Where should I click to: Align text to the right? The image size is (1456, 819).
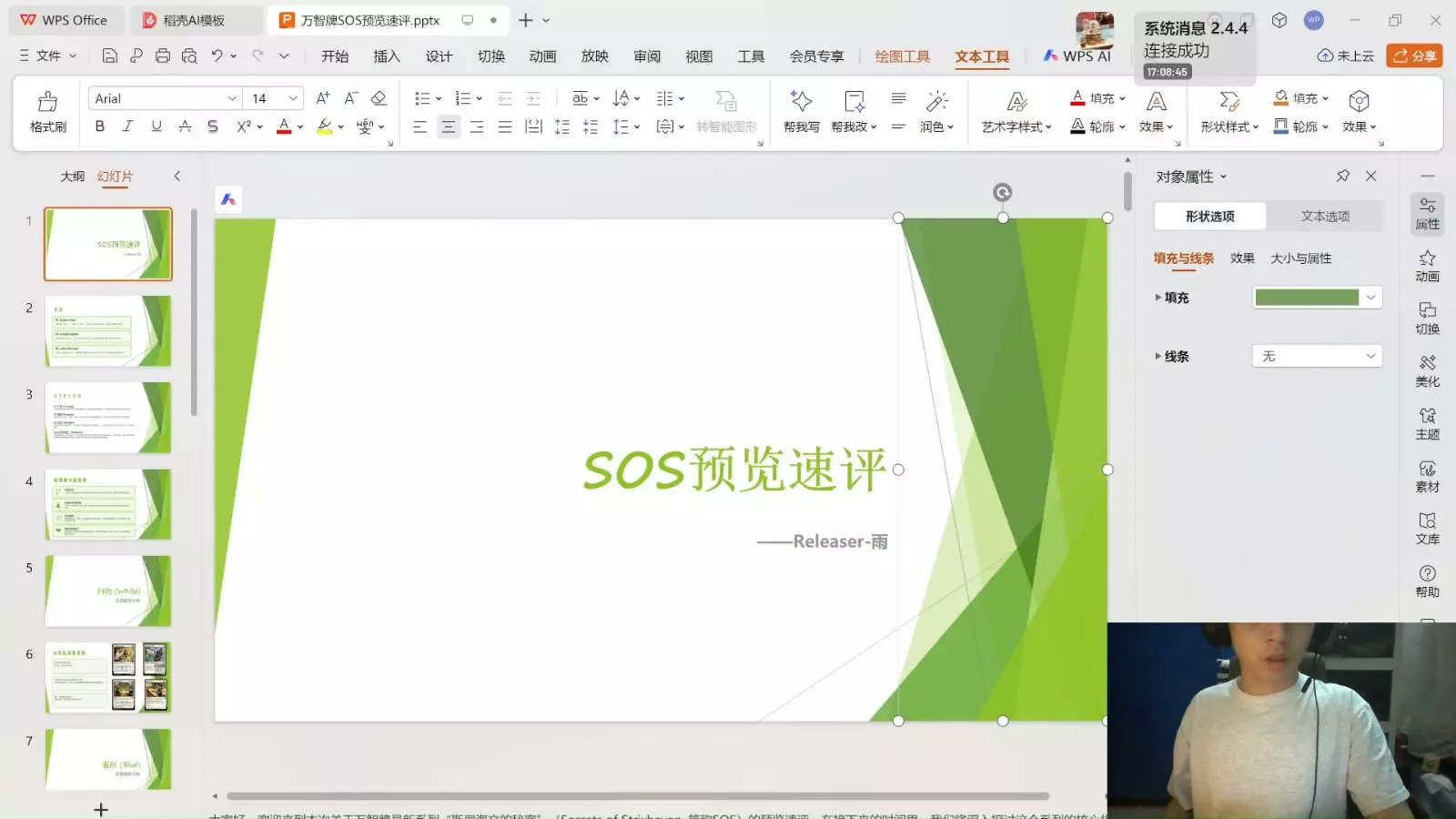[477, 126]
